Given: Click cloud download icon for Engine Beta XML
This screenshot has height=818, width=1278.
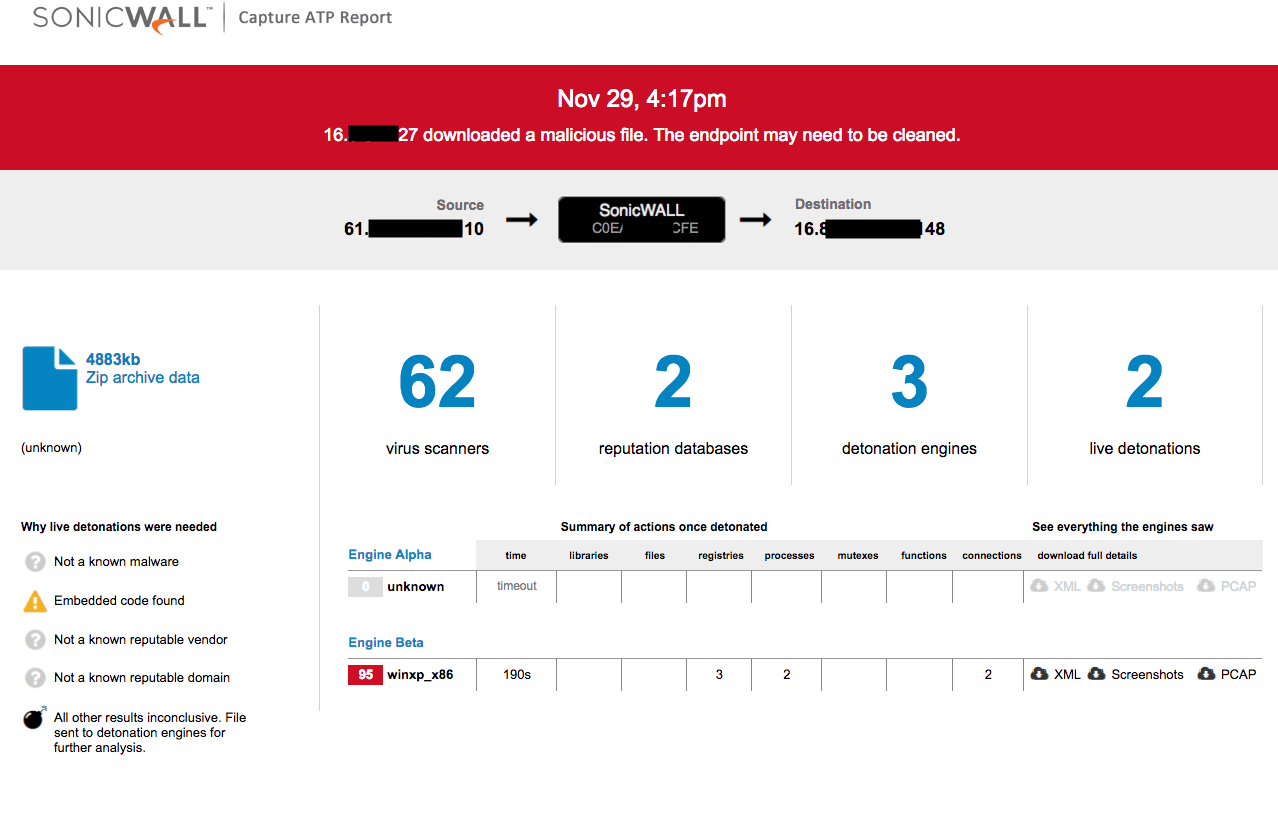Looking at the screenshot, I should [x=1039, y=674].
